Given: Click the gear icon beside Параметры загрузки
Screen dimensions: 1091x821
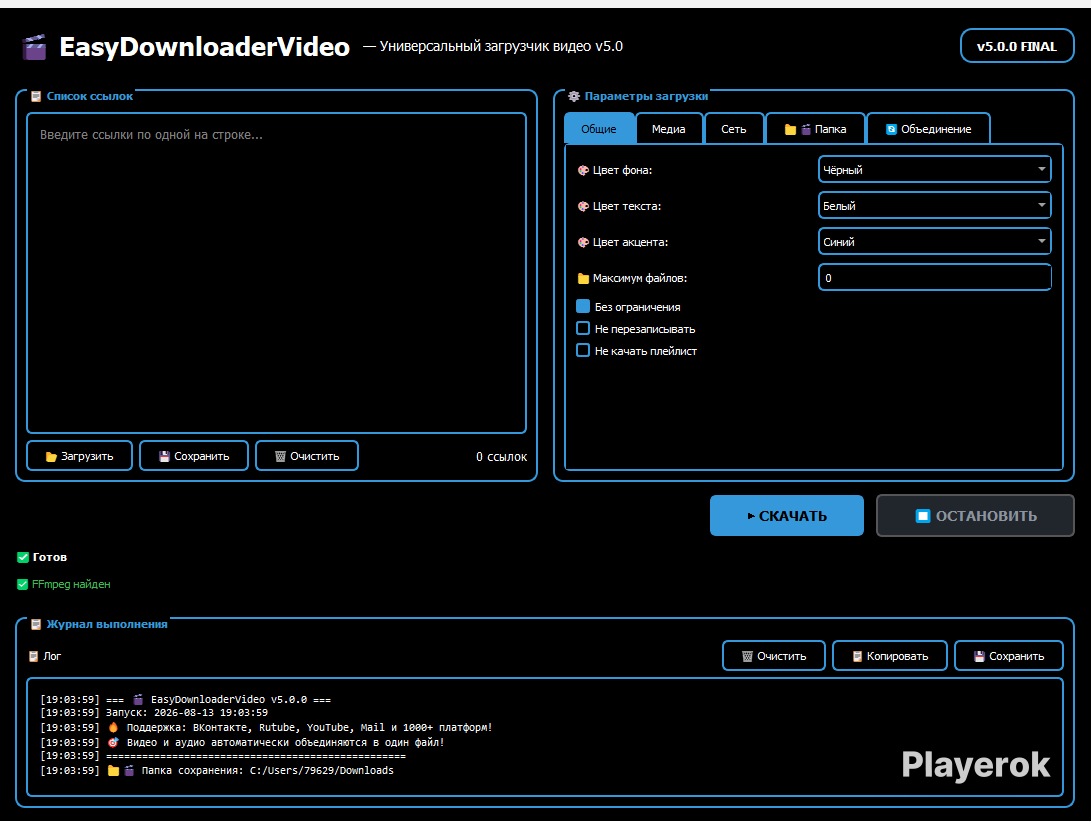Looking at the screenshot, I should (x=574, y=97).
